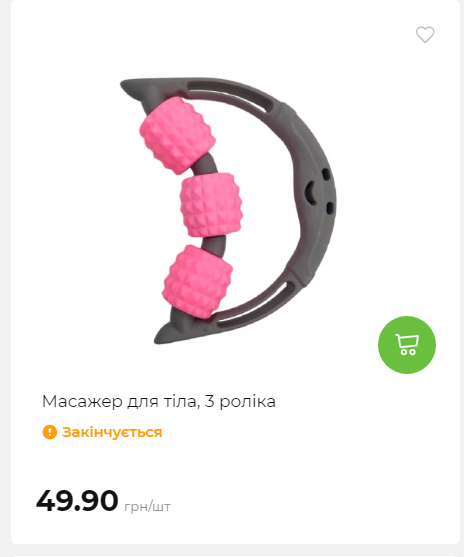464x557 pixels.
Task: Click the orange exclamation warning icon
Action: pos(50,432)
